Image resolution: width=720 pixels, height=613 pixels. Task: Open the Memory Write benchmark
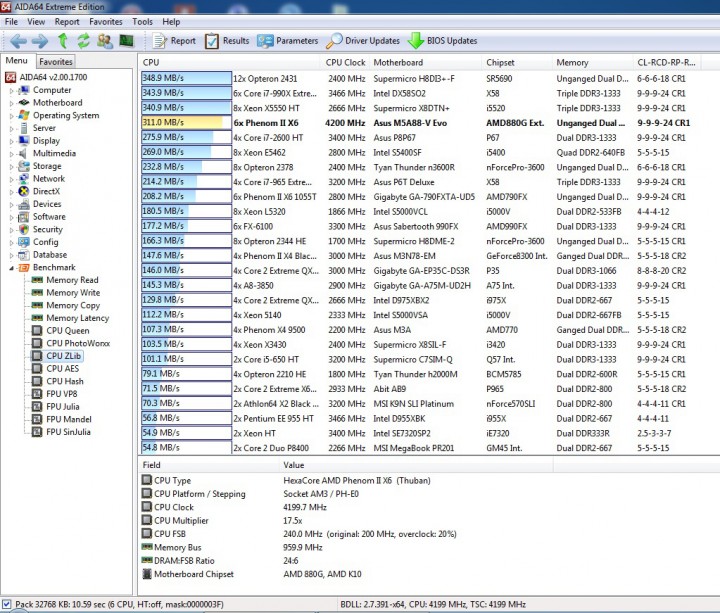click(73, 292)
